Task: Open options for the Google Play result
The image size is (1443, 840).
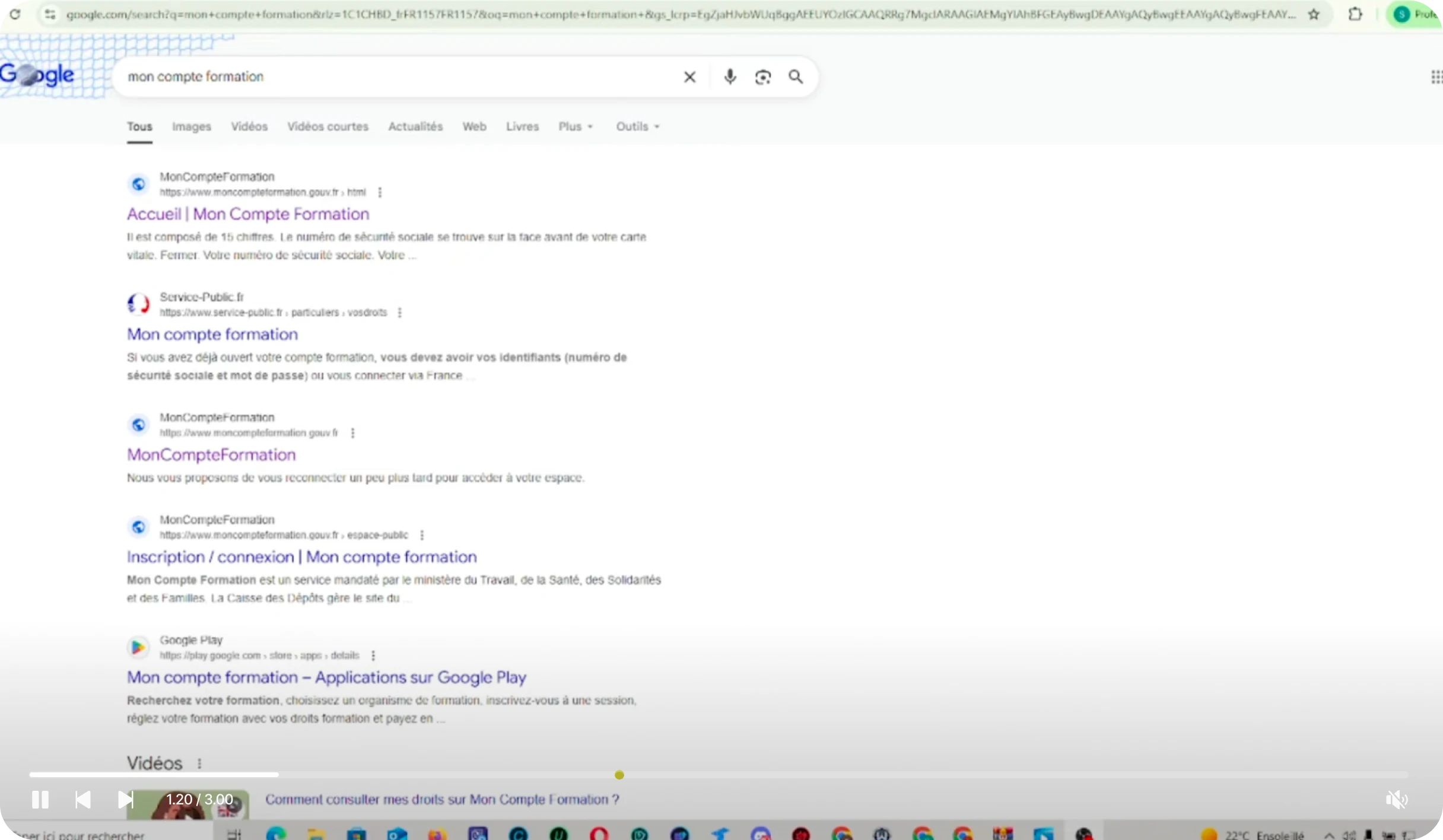Action: point(373,656)
